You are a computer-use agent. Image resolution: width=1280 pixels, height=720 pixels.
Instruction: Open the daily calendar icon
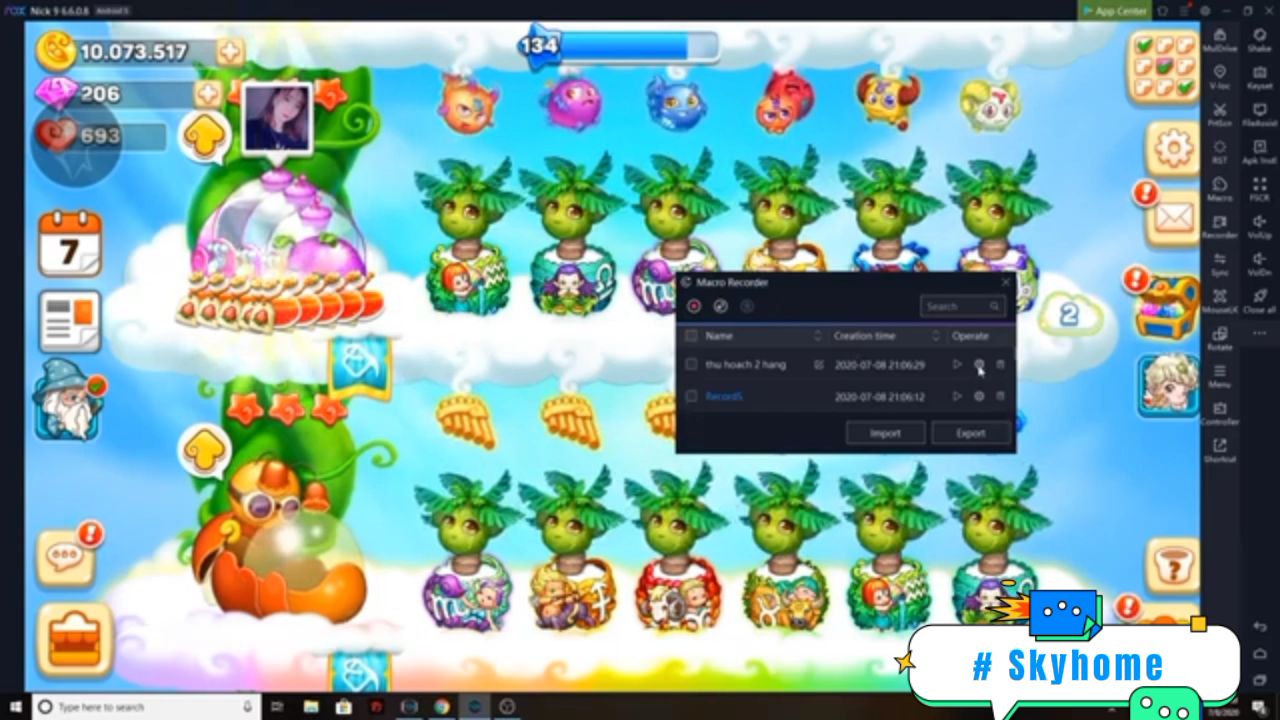(69, 244)
